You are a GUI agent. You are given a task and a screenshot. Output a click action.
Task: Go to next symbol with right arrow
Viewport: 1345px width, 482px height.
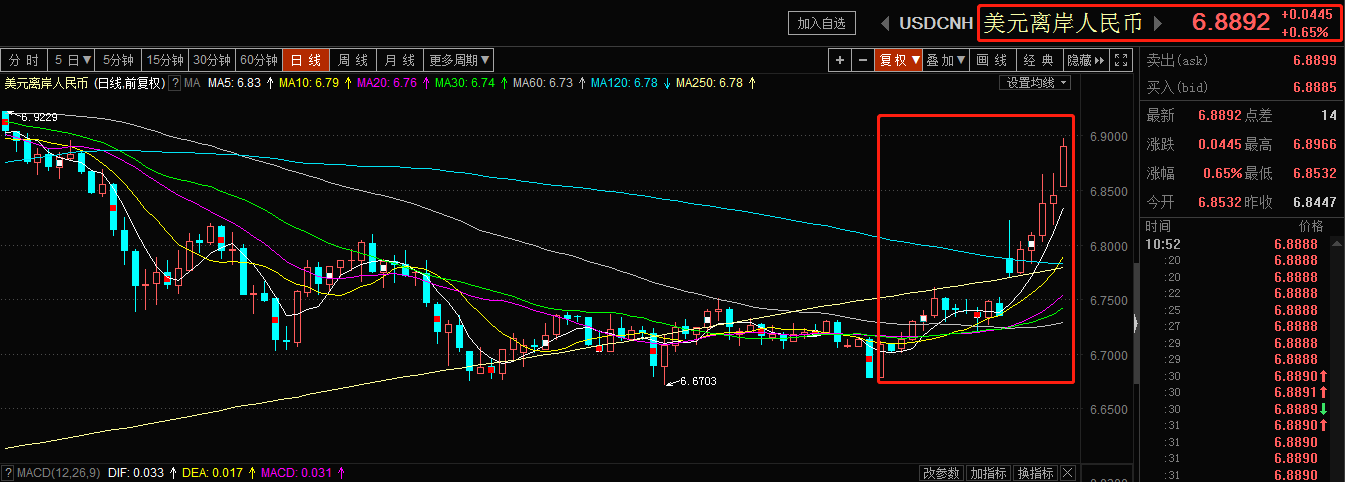point(1158,22)
